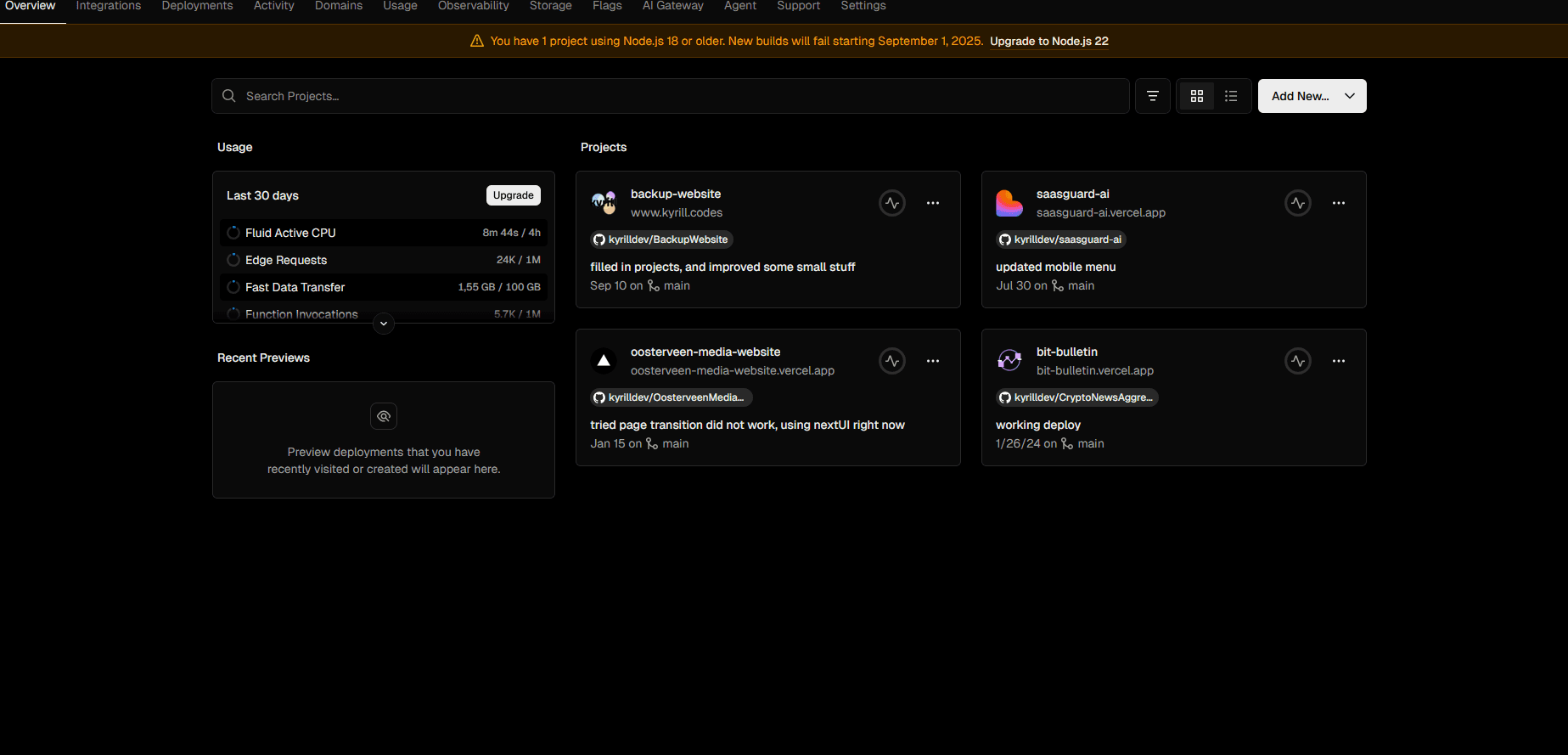Screen dimensions: 1568x755
Task: Switch to list view layout
Action: coord(1231,96)
